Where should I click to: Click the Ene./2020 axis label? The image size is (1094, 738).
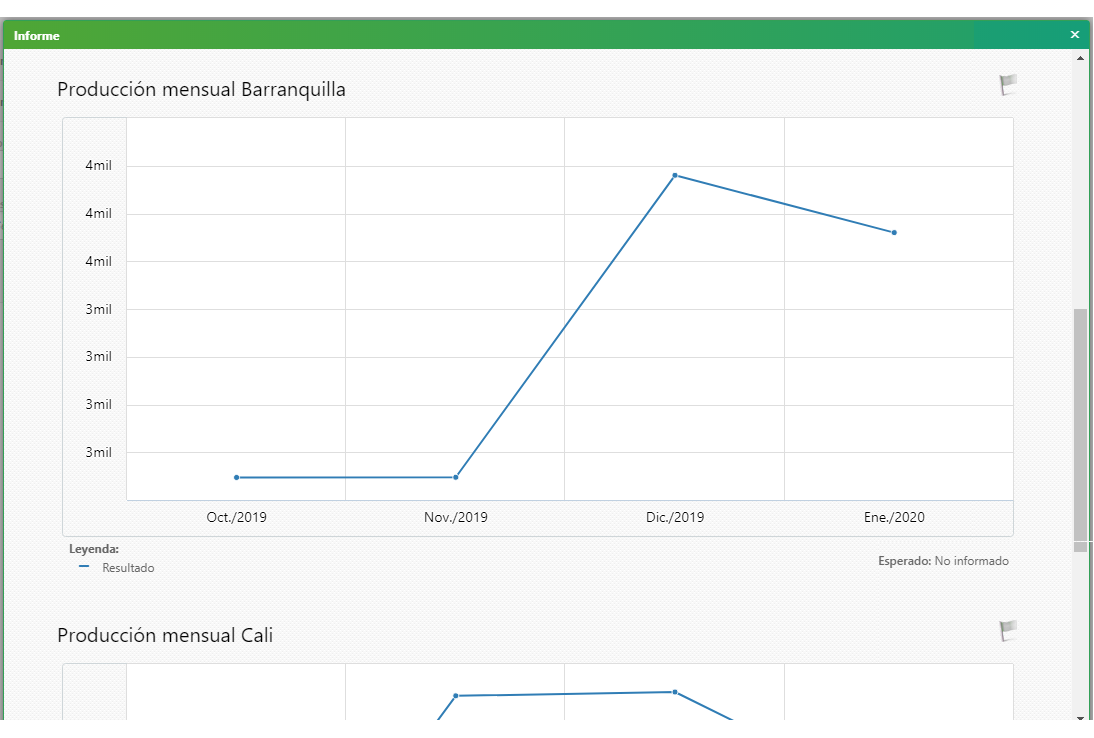tap(894, 517)
